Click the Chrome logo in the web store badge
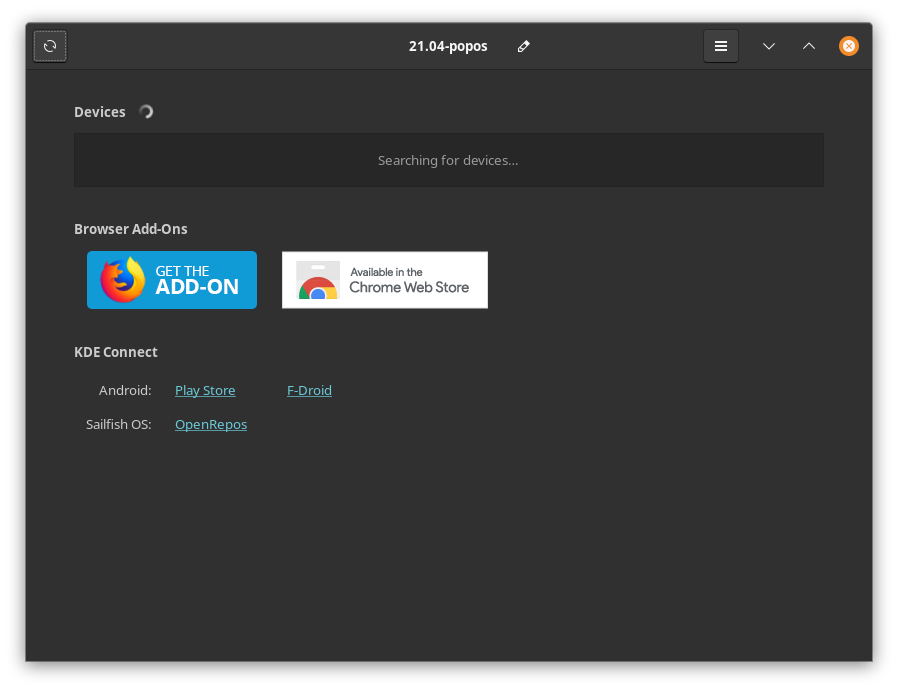Viewport: 898px width, 690px height. [317, 282]
